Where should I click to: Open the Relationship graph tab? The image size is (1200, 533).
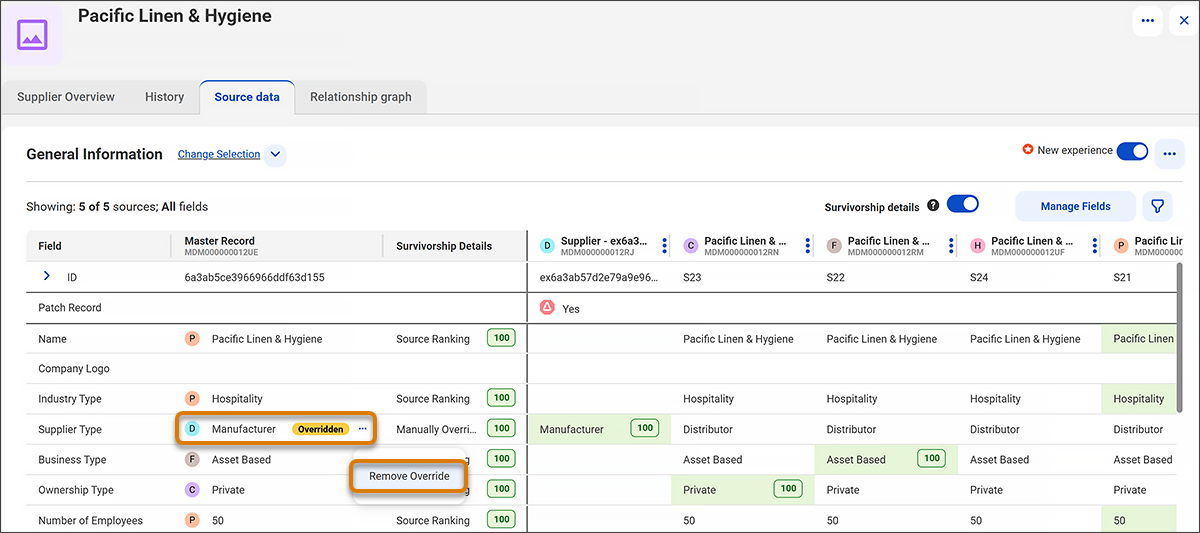[360, 97]
